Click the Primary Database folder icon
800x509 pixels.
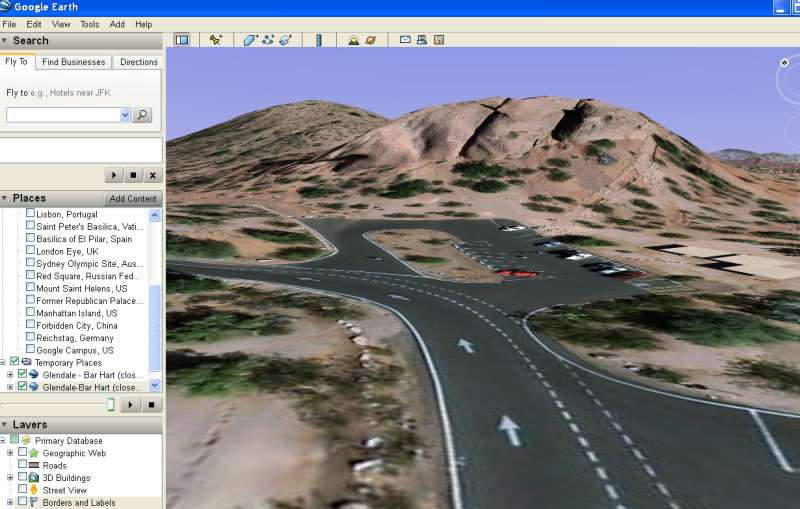click(x=26, y=440)
